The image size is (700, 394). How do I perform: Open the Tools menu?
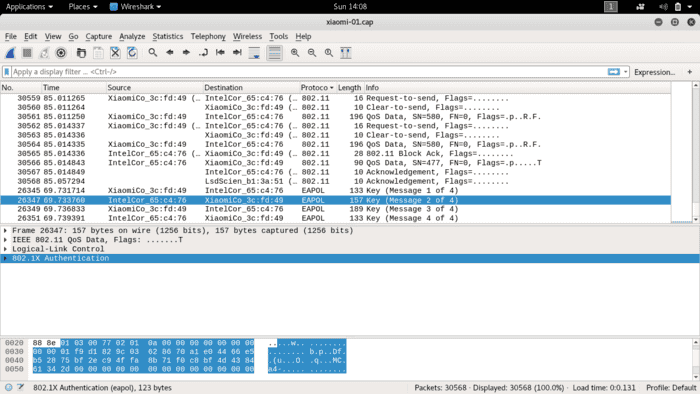point(279,37)
